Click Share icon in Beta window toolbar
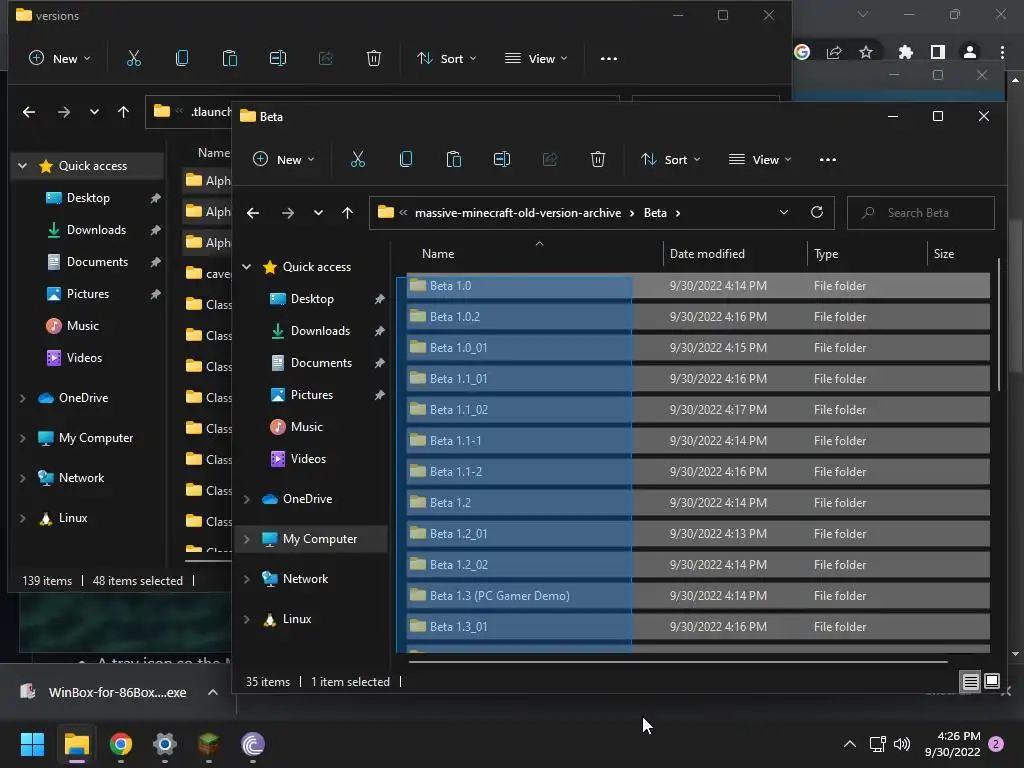The image size is (1024, 768). click(x=550, y=159)
